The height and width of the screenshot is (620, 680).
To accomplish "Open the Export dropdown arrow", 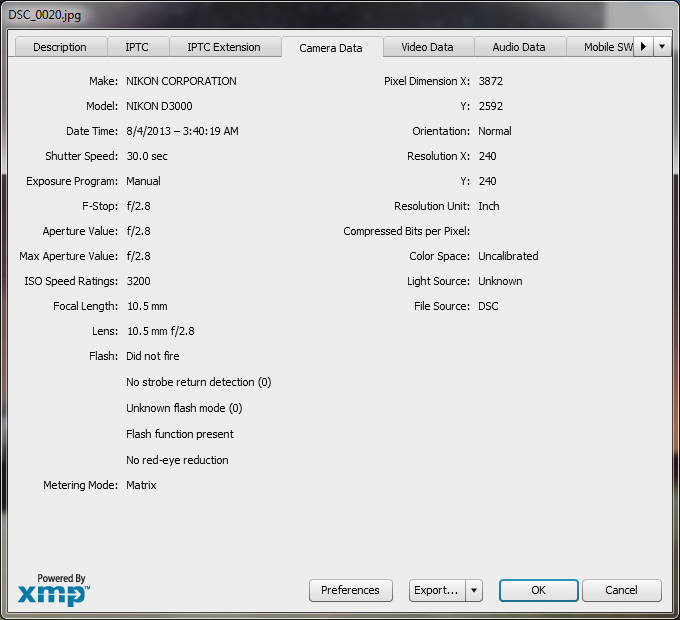I will [x=474, y=590].
